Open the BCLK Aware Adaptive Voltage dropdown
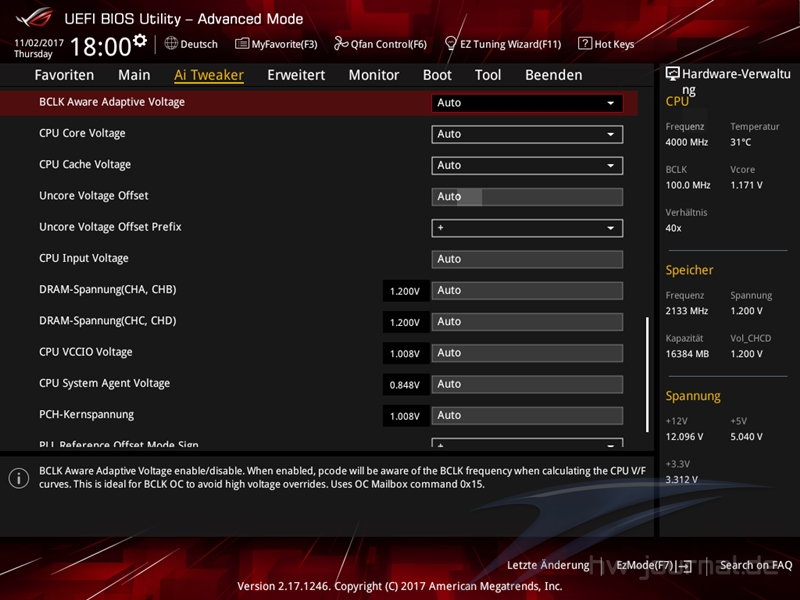The image size is (800, 600). click(527, 103)
